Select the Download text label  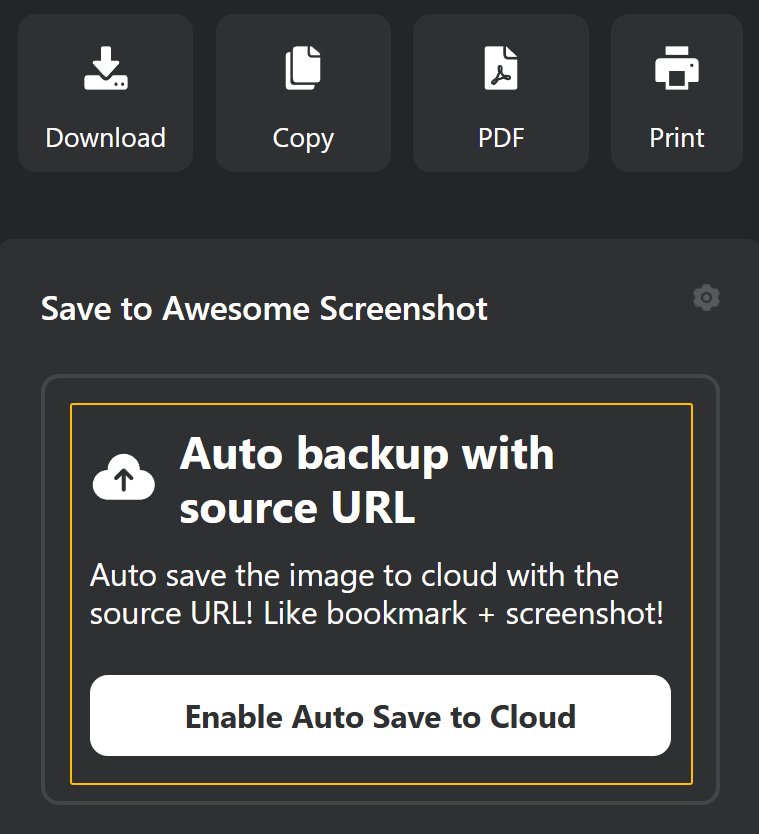pos(105,138)
